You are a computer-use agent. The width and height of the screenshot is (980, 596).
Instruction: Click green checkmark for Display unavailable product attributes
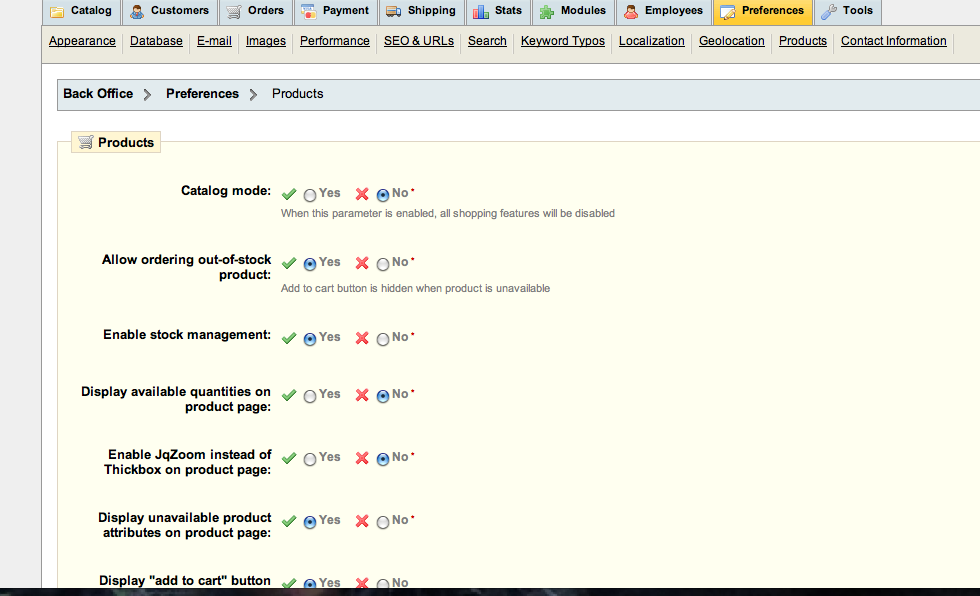(289, 521)
